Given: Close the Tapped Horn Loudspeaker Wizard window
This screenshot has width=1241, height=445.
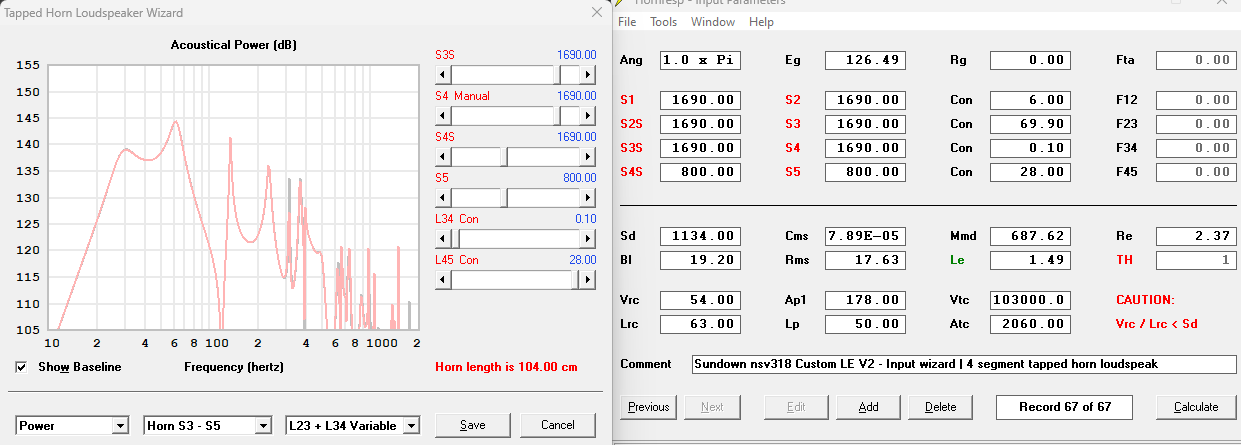Looking at the screenshot, I should click(597, 12).
